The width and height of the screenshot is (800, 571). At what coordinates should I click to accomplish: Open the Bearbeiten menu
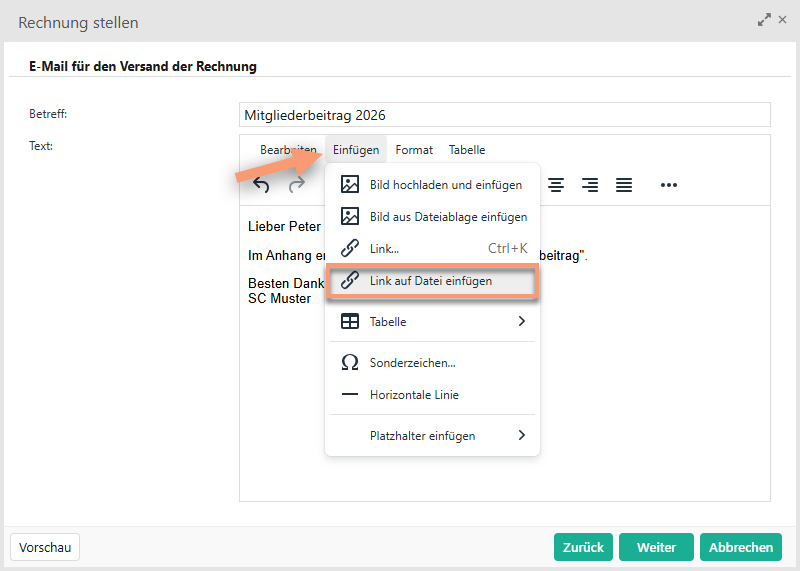coord(288,150)
